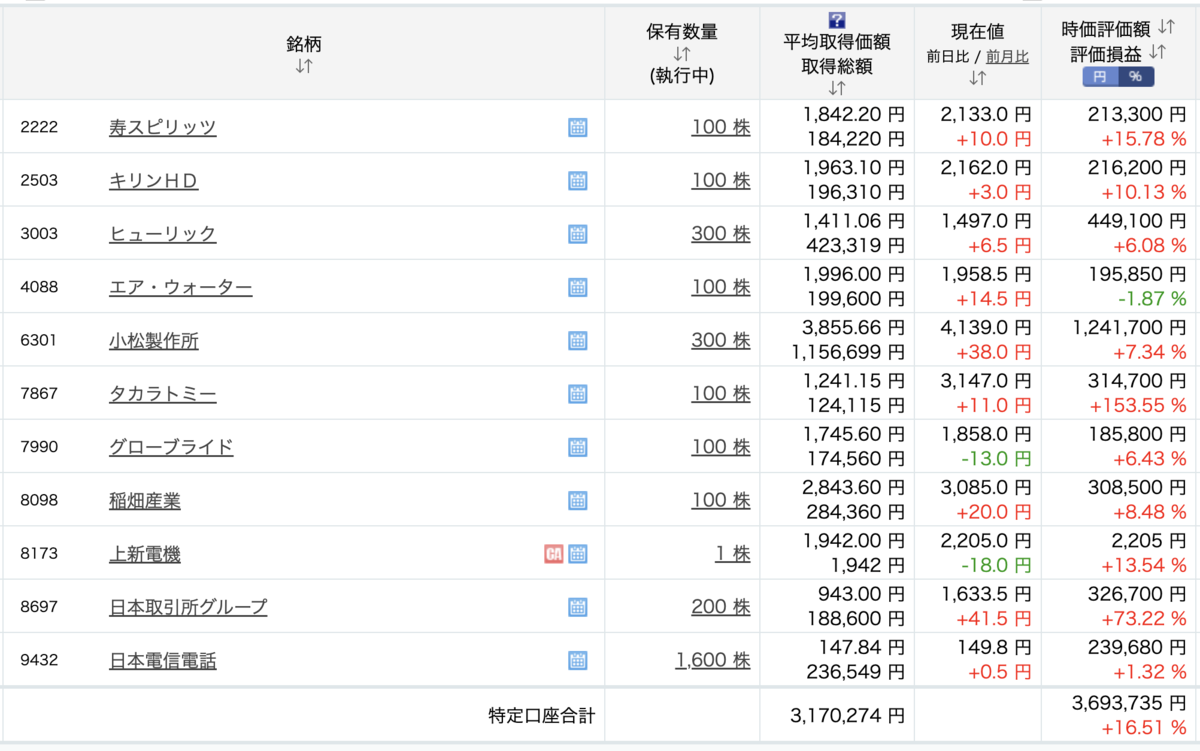Click 100 株 quantity for タカラトミー
Viewport: 1200px width, 751px height.
720,394
